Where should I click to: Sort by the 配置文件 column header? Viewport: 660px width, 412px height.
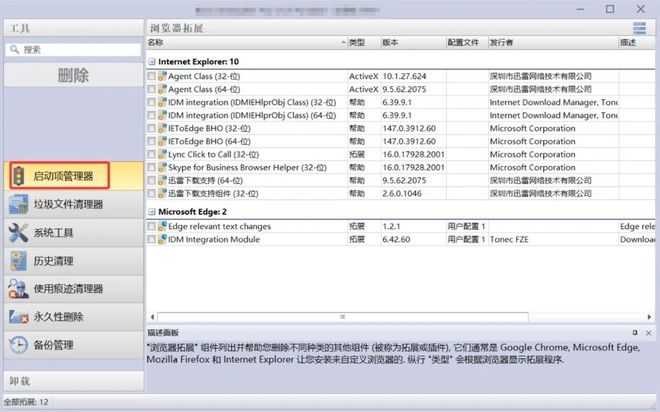point(467,43)
